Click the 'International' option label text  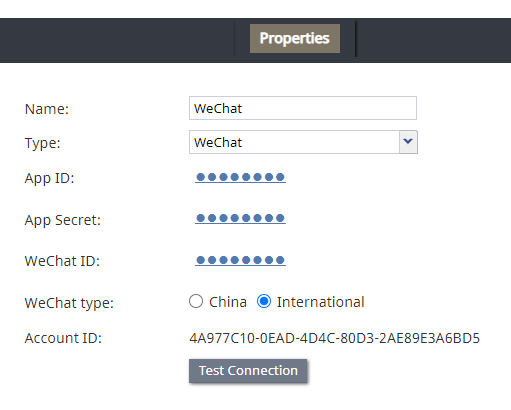tap(321, 302)
